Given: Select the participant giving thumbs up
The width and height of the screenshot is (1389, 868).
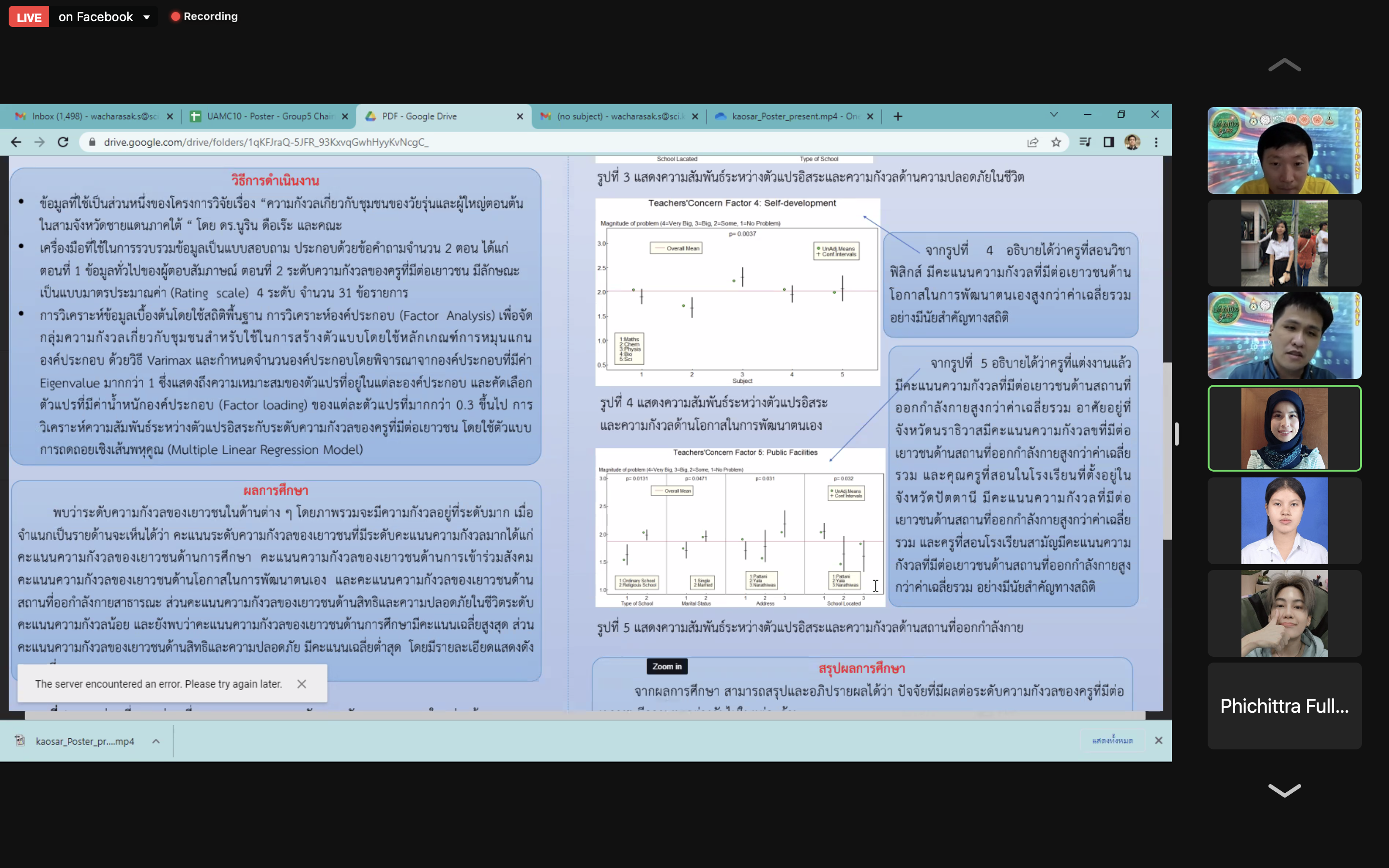Looking at the screenshot, I should coord(1284,614).
